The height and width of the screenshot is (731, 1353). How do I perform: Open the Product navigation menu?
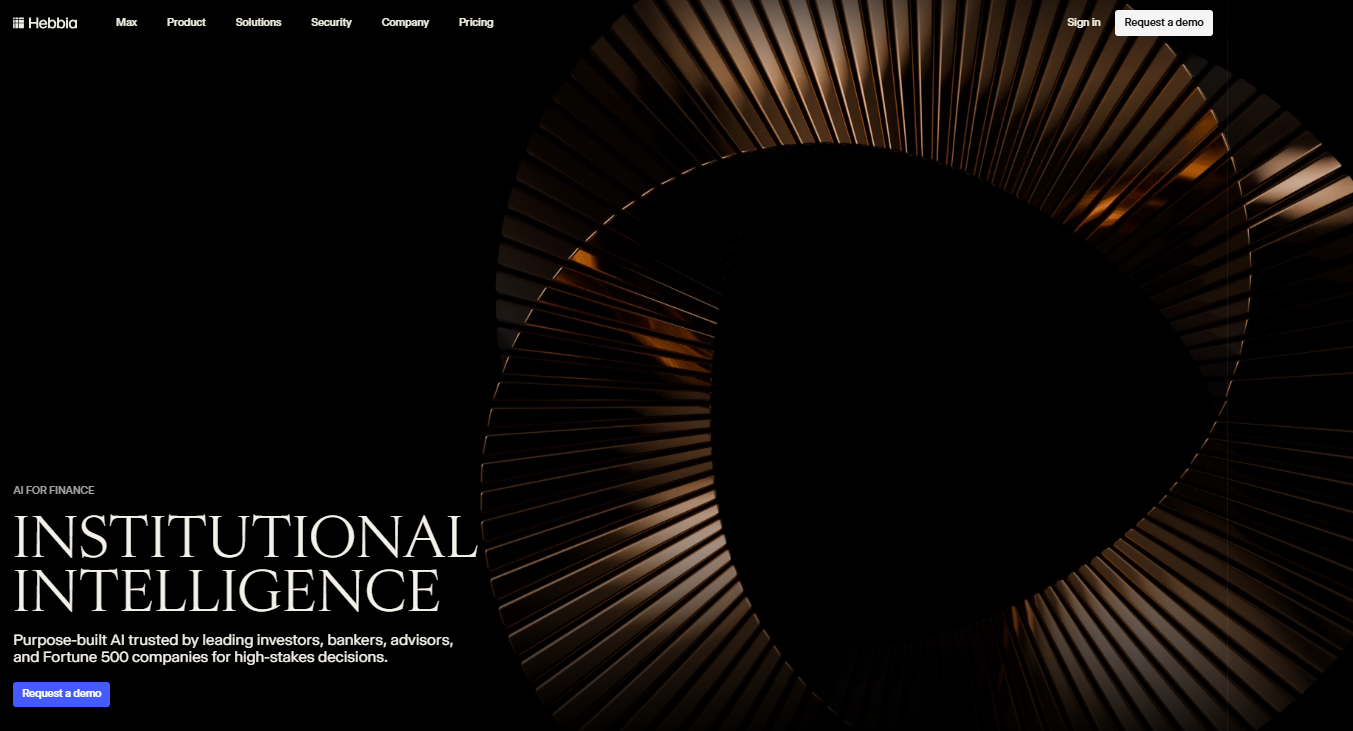pyautogui.click(x=186, y=22)
